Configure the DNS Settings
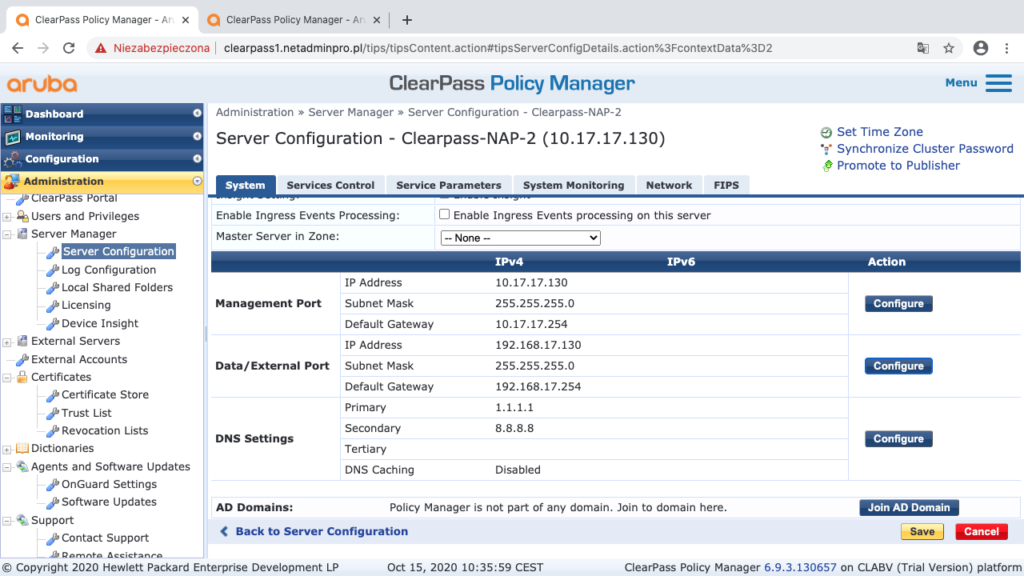 tap(899, 439)
